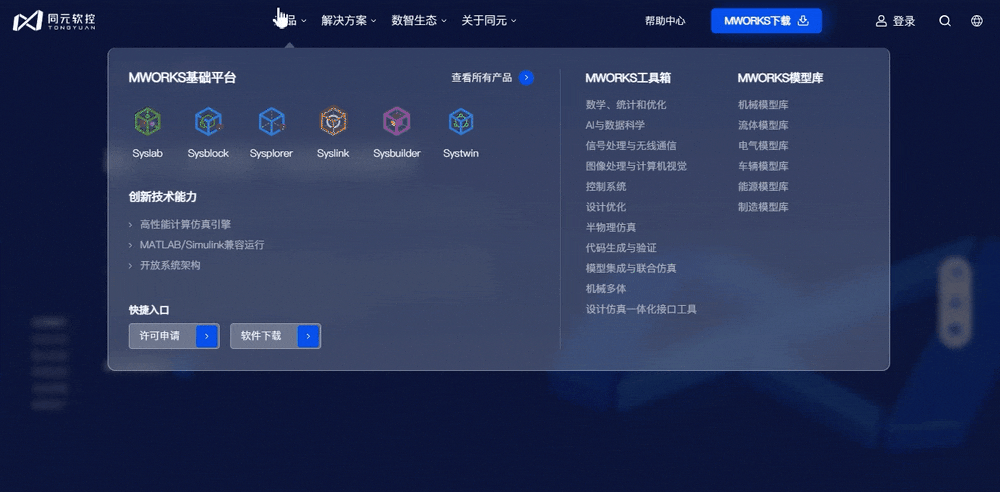Expand the 数智生态 menu
1000x492 pixels.
(x=419, y=20)
